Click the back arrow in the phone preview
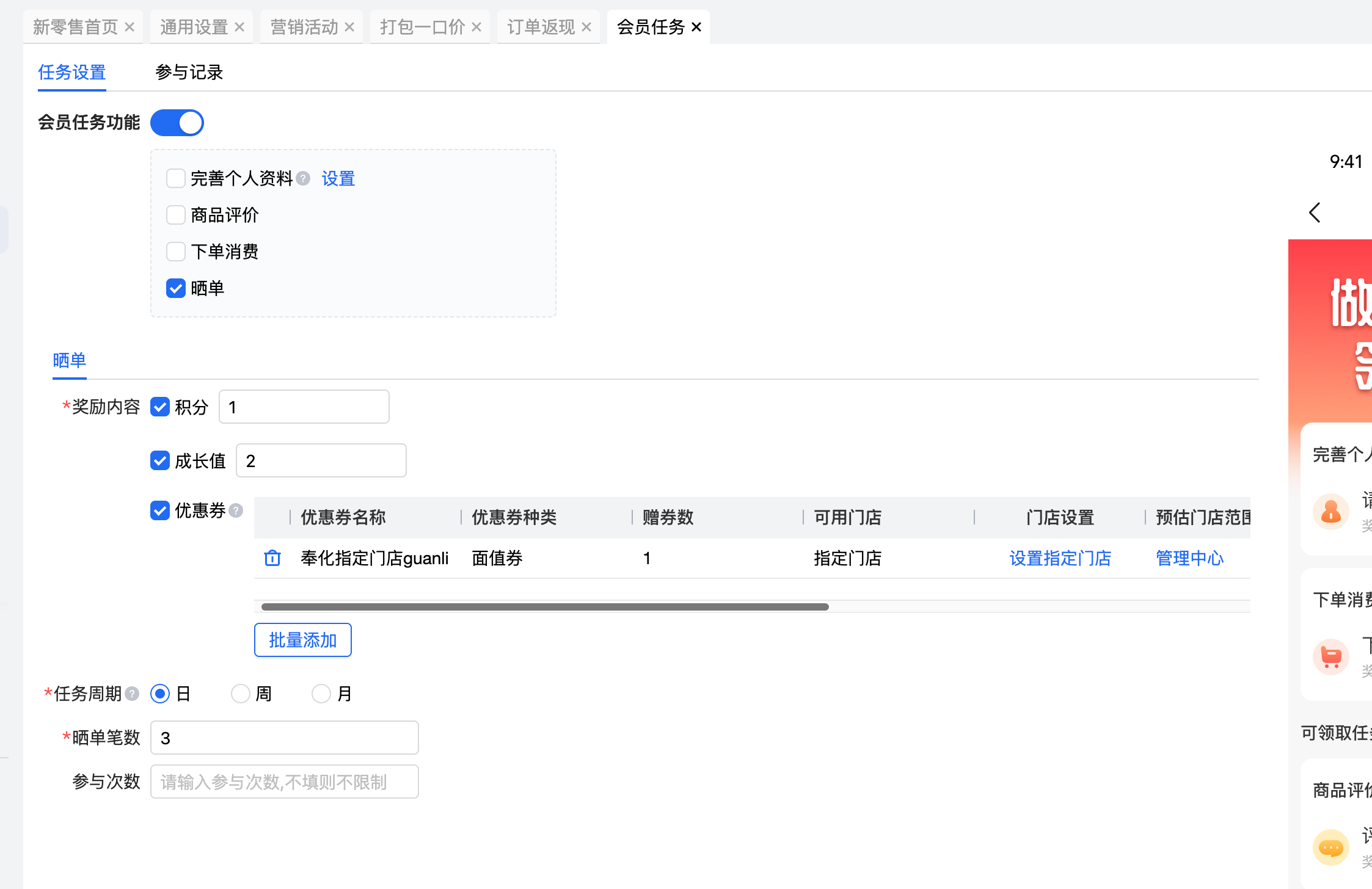 pyautogui.click(x=1315, y=212)
